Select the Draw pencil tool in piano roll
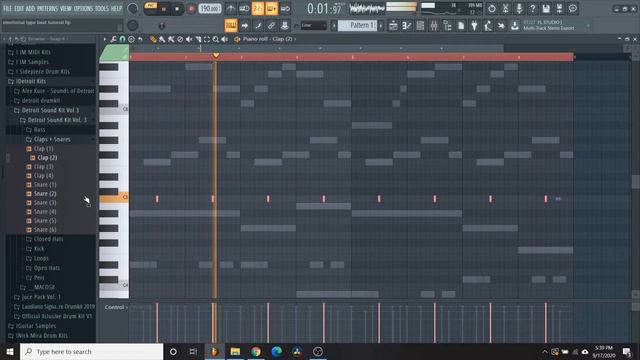 click(153, 39)
